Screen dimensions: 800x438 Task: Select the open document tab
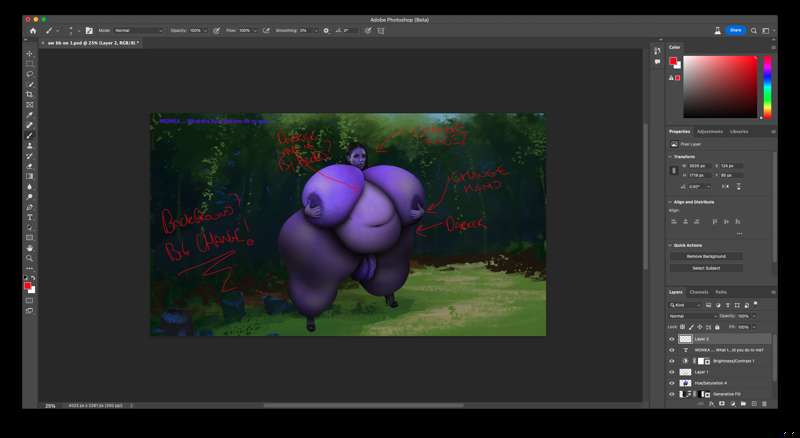pyautogui.click(x=92, y=43)
